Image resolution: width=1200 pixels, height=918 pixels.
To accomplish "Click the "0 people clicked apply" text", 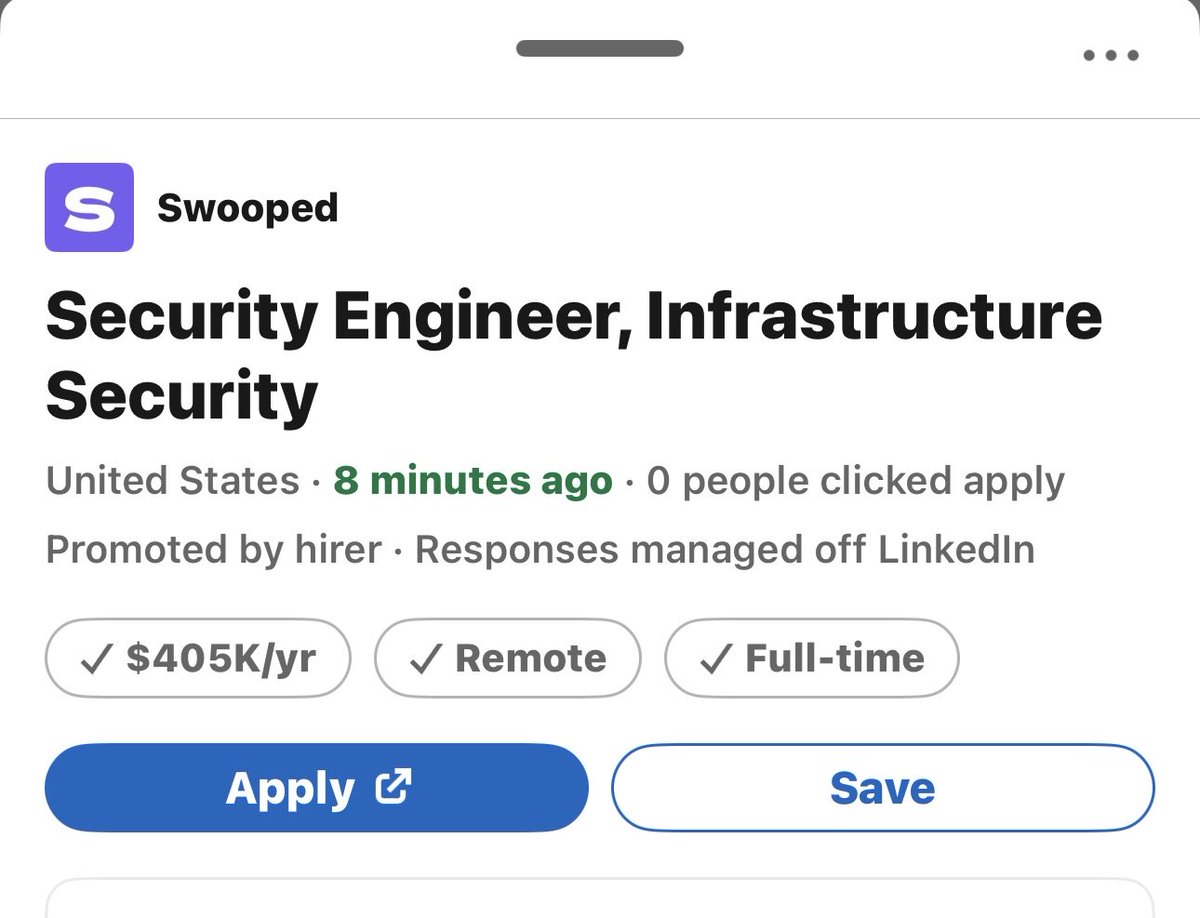I will (855, 481).
